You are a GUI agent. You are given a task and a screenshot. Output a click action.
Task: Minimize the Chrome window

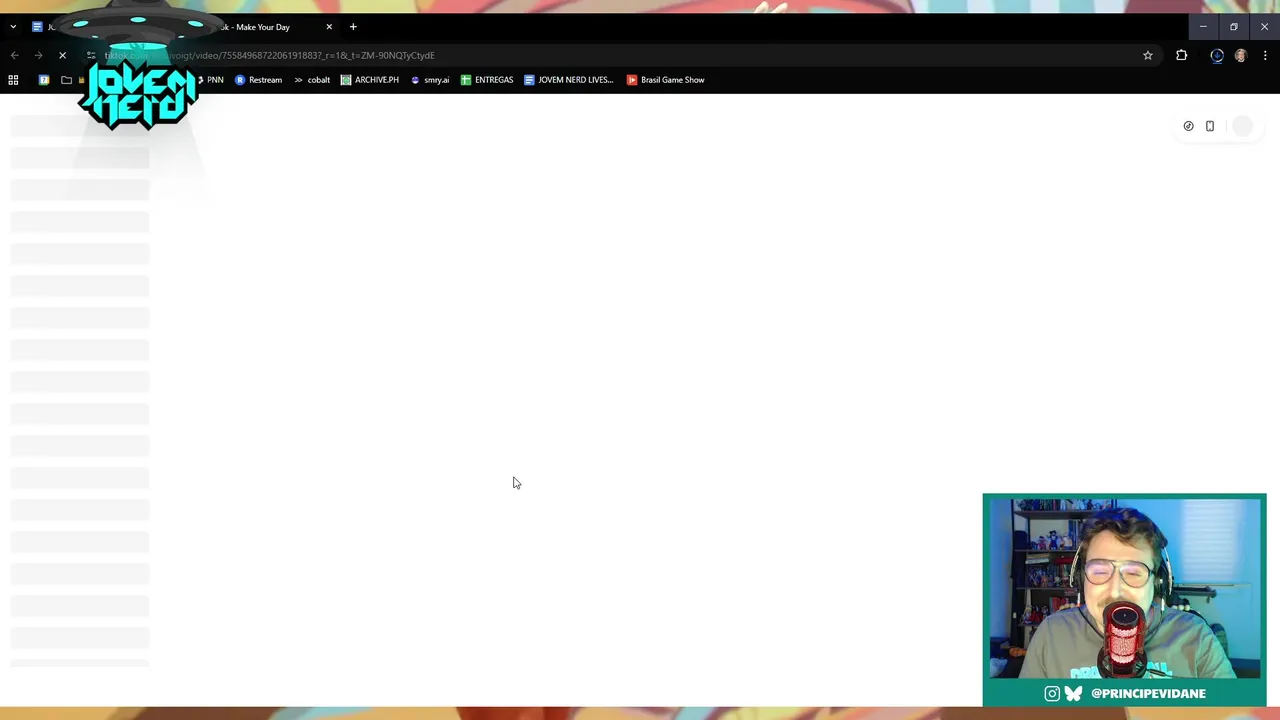1203,27
